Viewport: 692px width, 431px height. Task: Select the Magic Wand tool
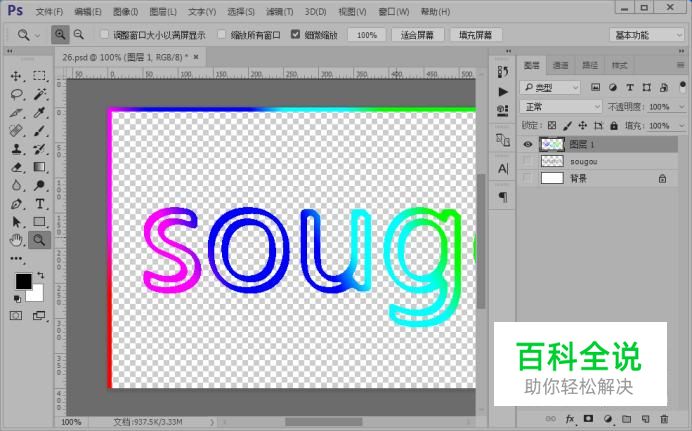point(40,94)
